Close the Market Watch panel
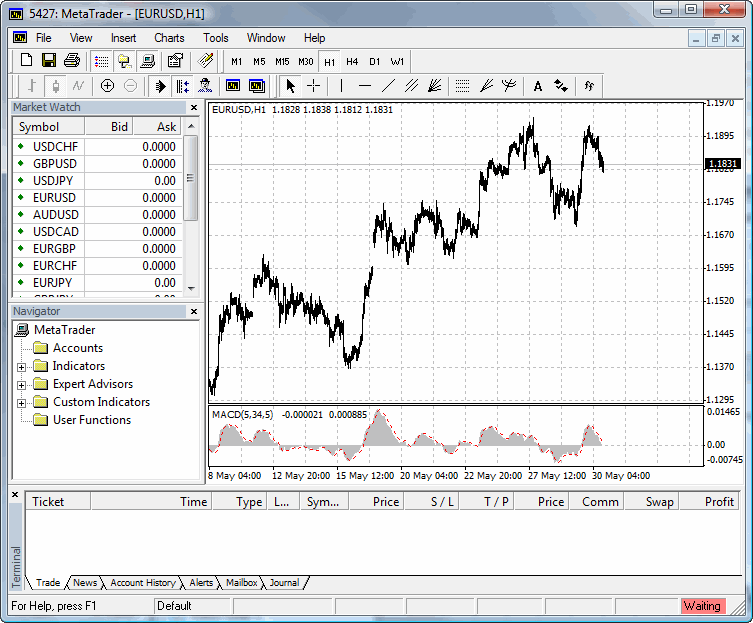Screen dimensions: 753x623 coord(194,108)
